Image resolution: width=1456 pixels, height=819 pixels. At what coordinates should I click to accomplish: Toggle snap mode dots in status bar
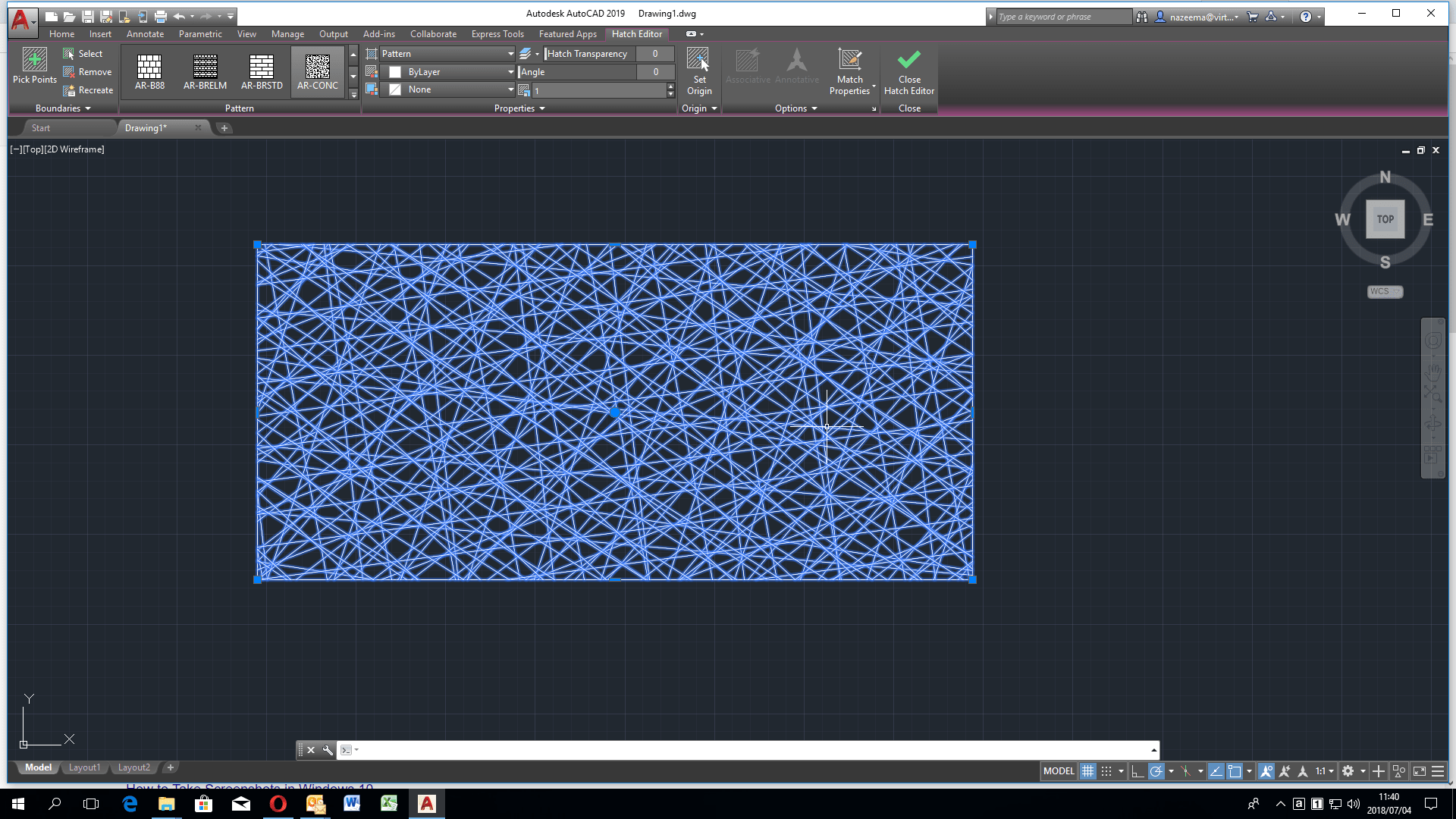pyautogui.click(x=1106, y=771)
